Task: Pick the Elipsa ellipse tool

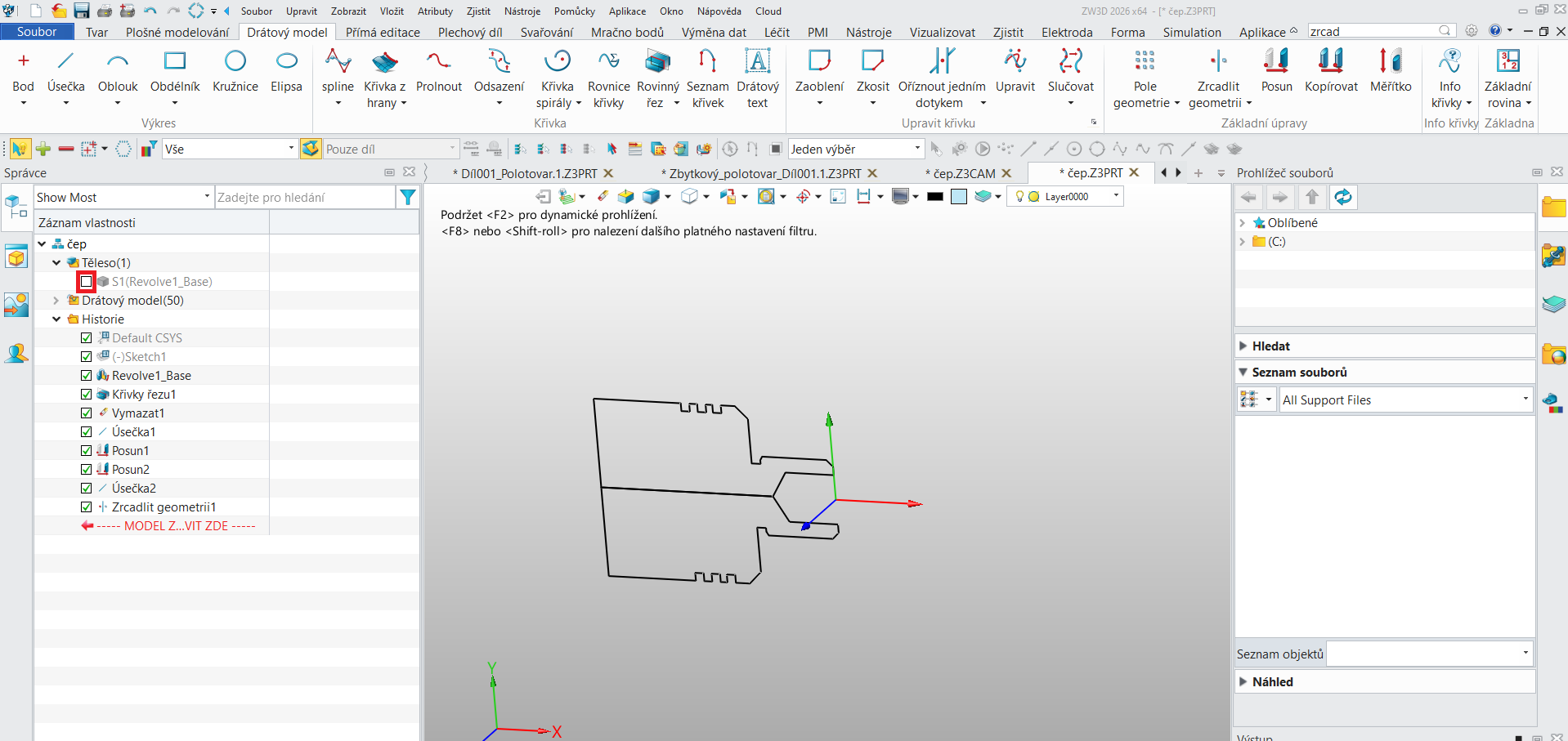Action: (286, 71)
